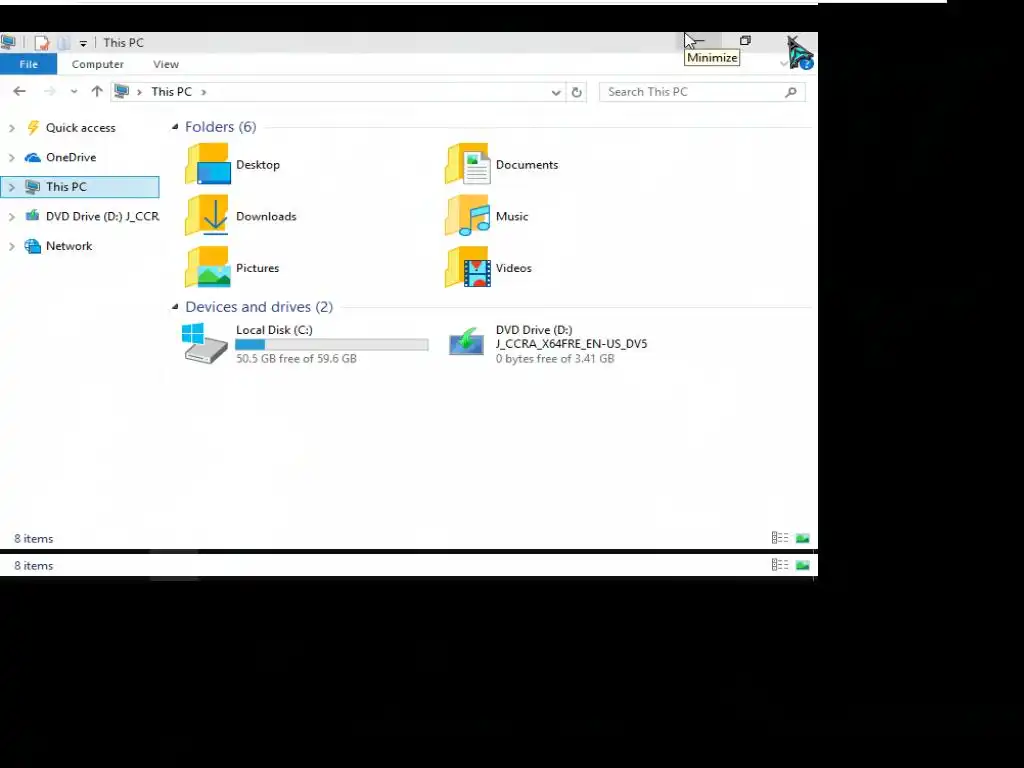Screen dimensions: 1024x768
Task: Click the search magnifier icon
Action: (791, 92)
